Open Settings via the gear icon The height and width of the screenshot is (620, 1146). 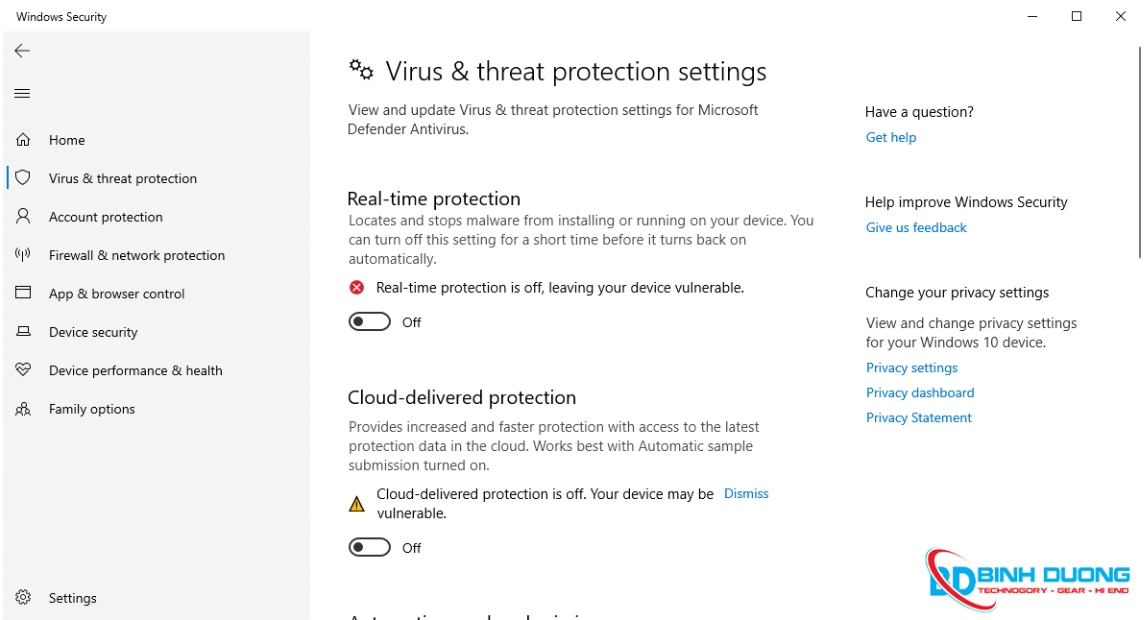(x=22, y=597)
